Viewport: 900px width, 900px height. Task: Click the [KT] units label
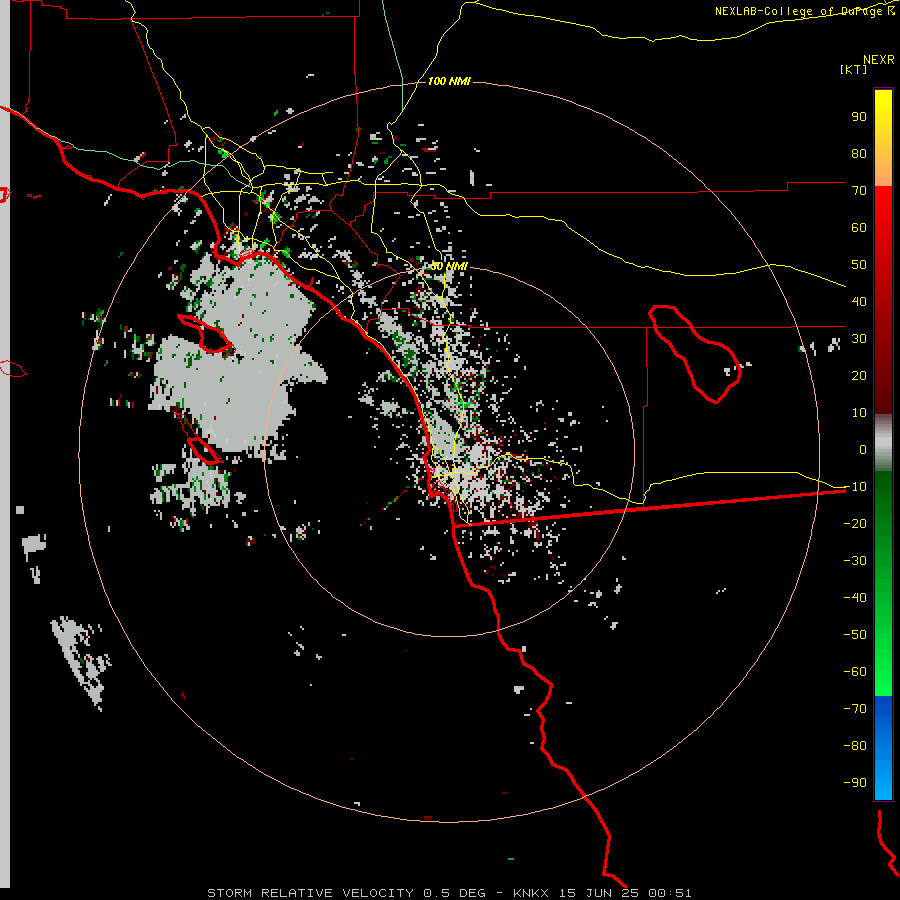(853, 69)
